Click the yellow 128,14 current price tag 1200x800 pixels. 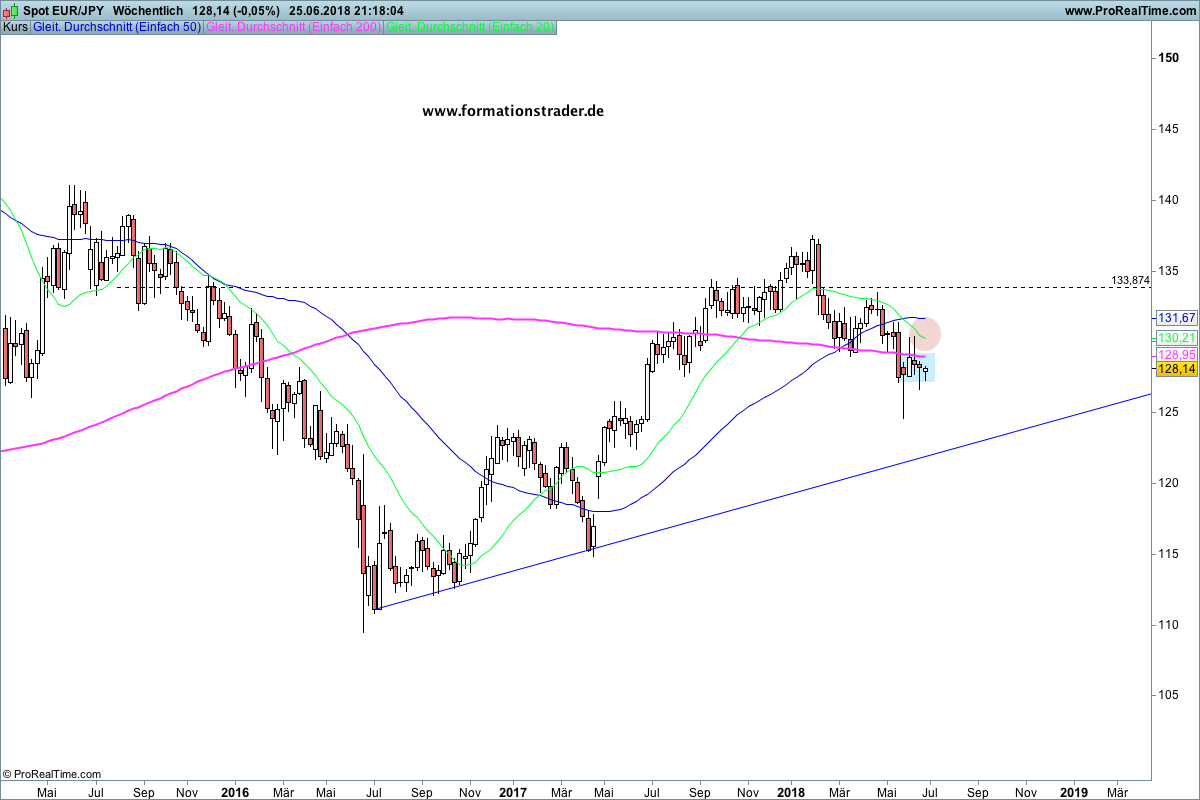click(1175, 369)
